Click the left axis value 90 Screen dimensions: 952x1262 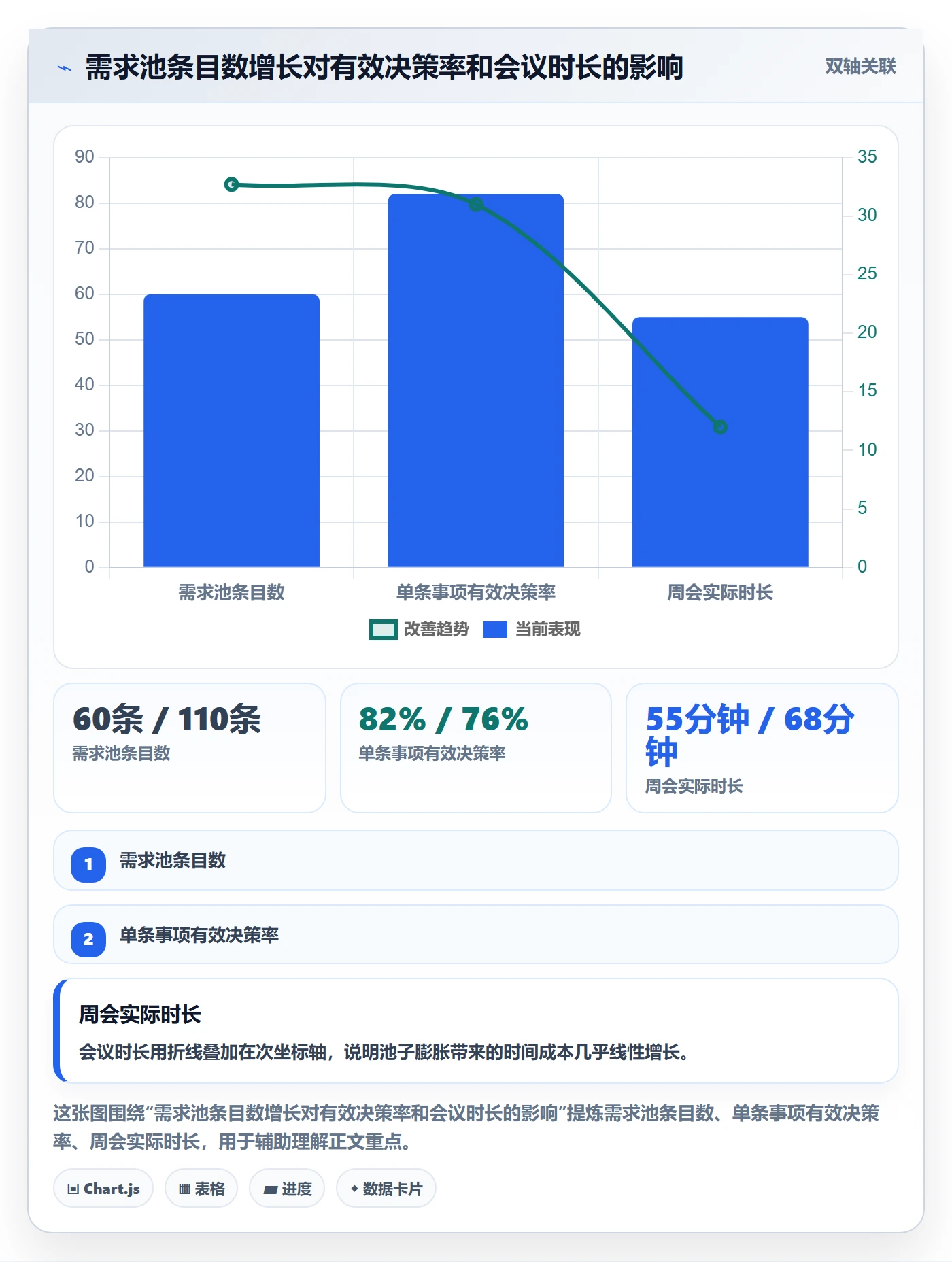point(84,157)
